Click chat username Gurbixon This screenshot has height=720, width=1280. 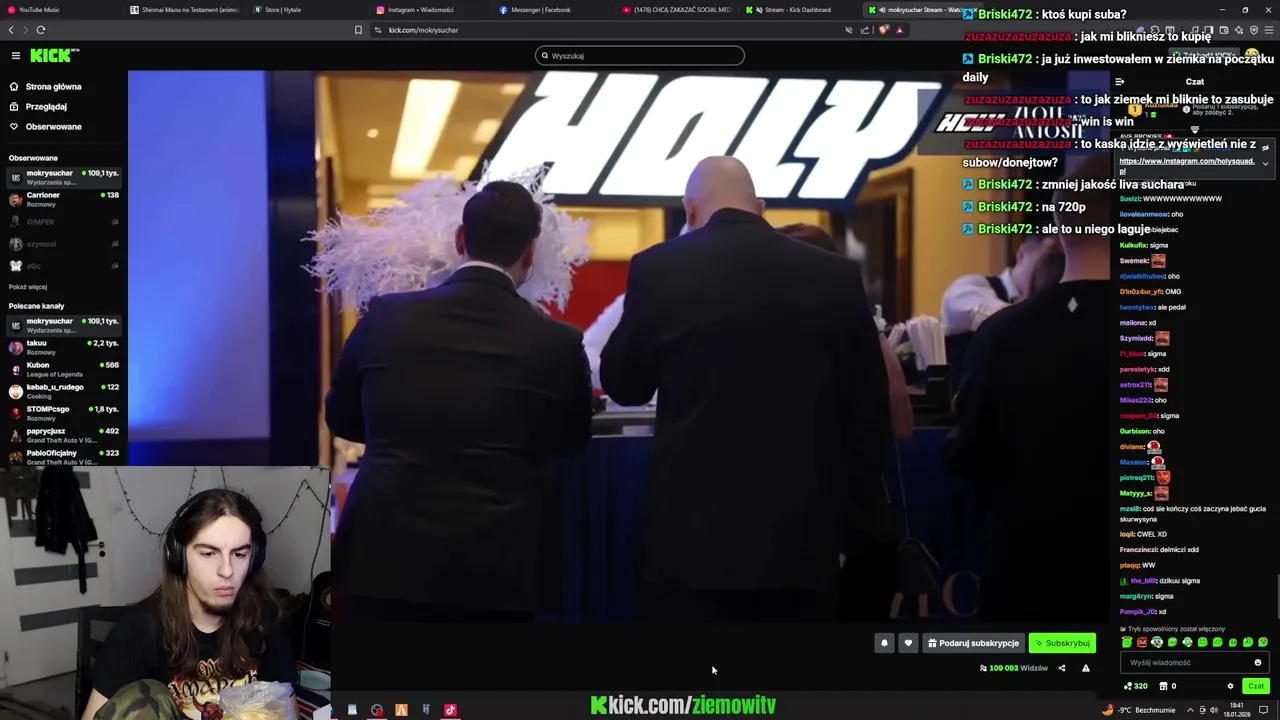1135,431
